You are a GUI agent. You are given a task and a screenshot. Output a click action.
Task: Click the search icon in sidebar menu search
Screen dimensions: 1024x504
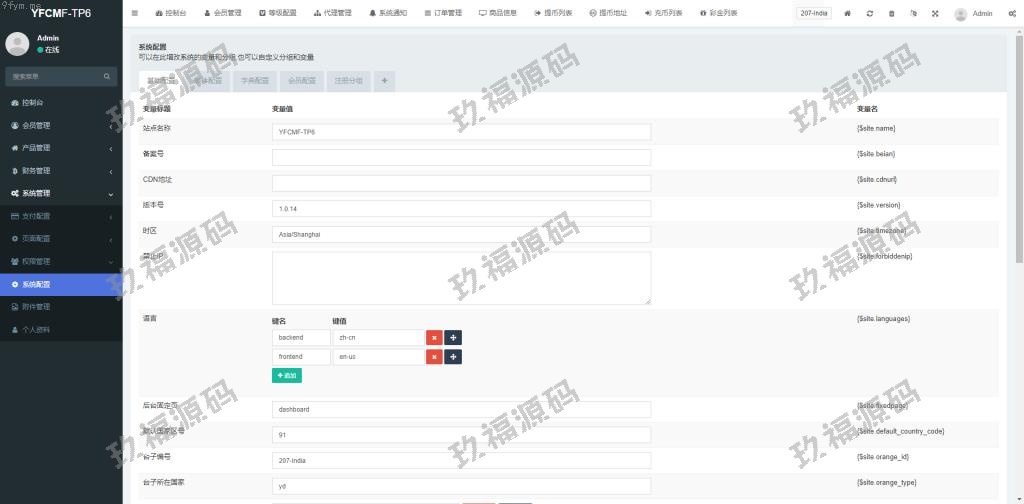pyautogui.click(x=107, y=76)
